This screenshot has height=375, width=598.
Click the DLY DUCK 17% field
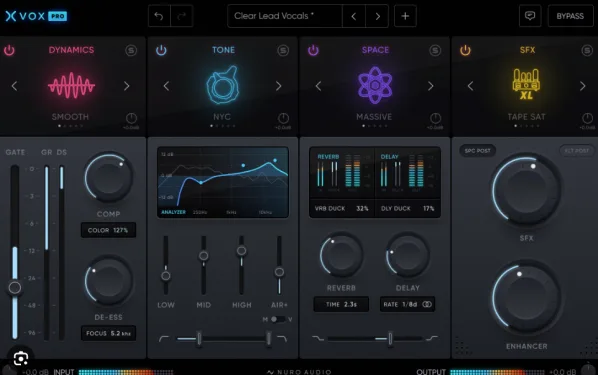pyautogui.click(x=408, y=208)
